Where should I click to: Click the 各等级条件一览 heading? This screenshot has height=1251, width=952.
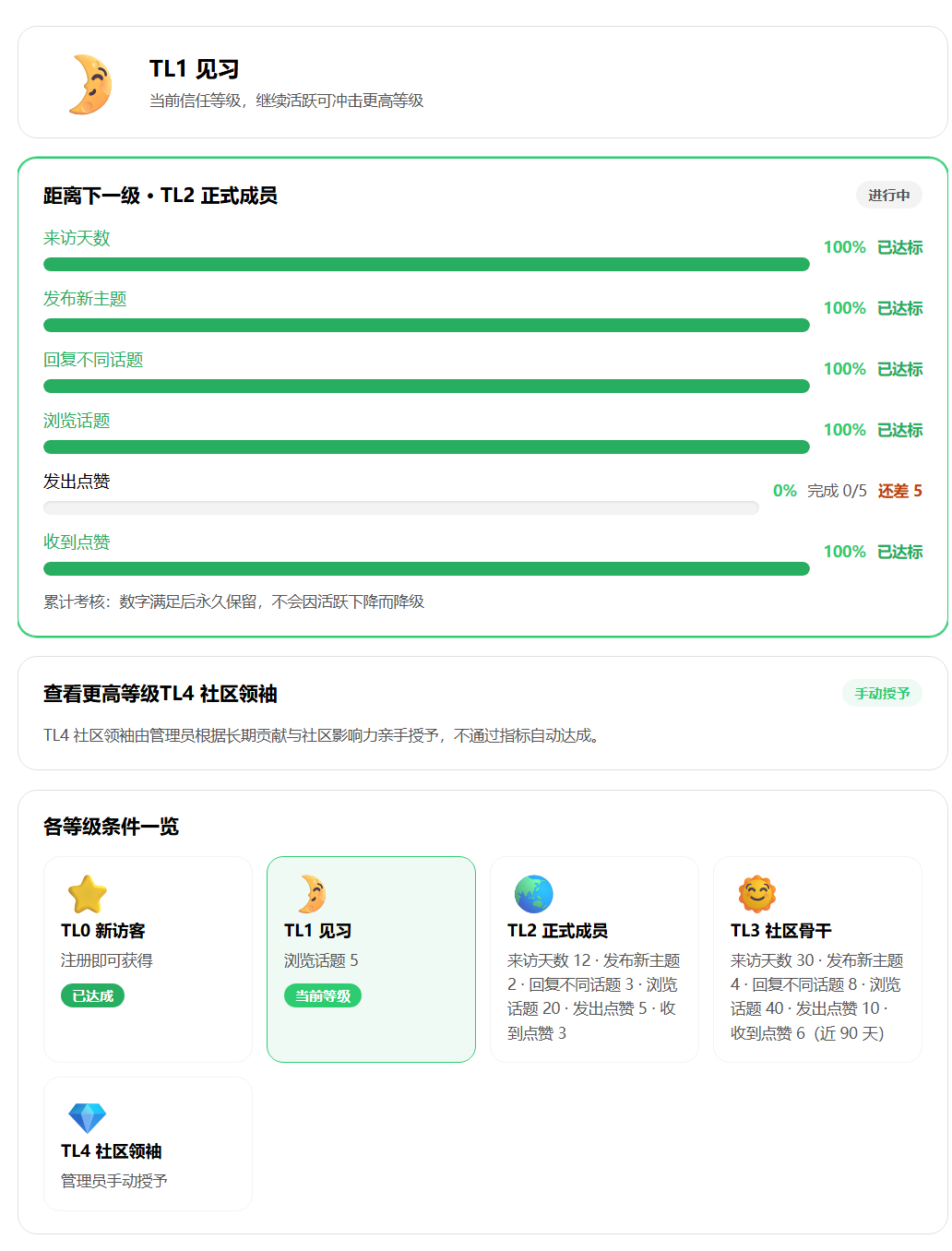point(111,827)
